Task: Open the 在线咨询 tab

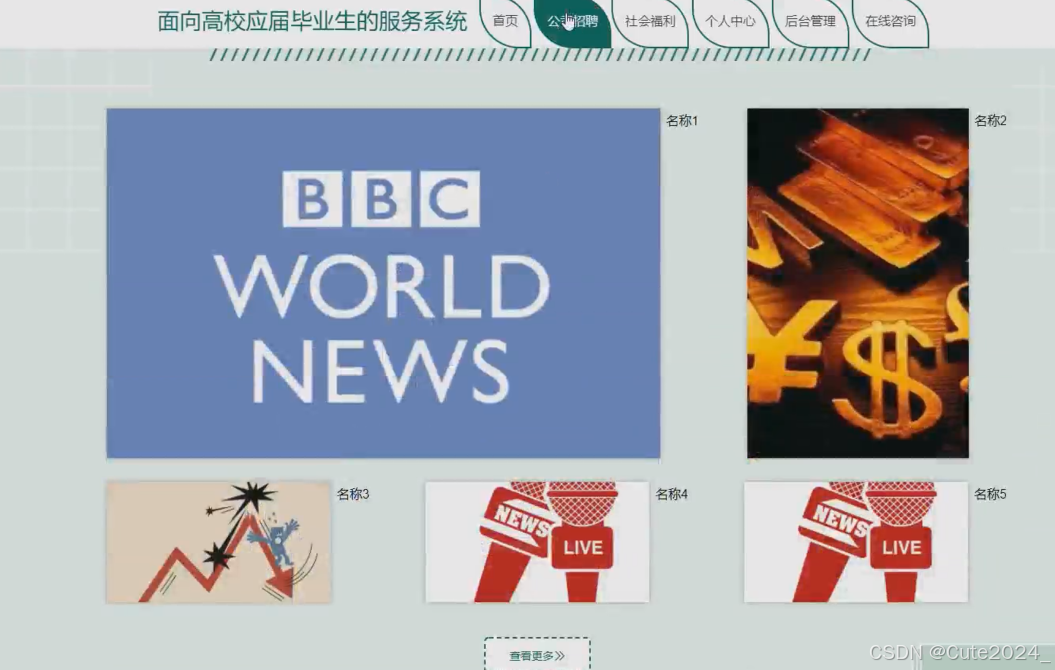Action: point(890,22)
